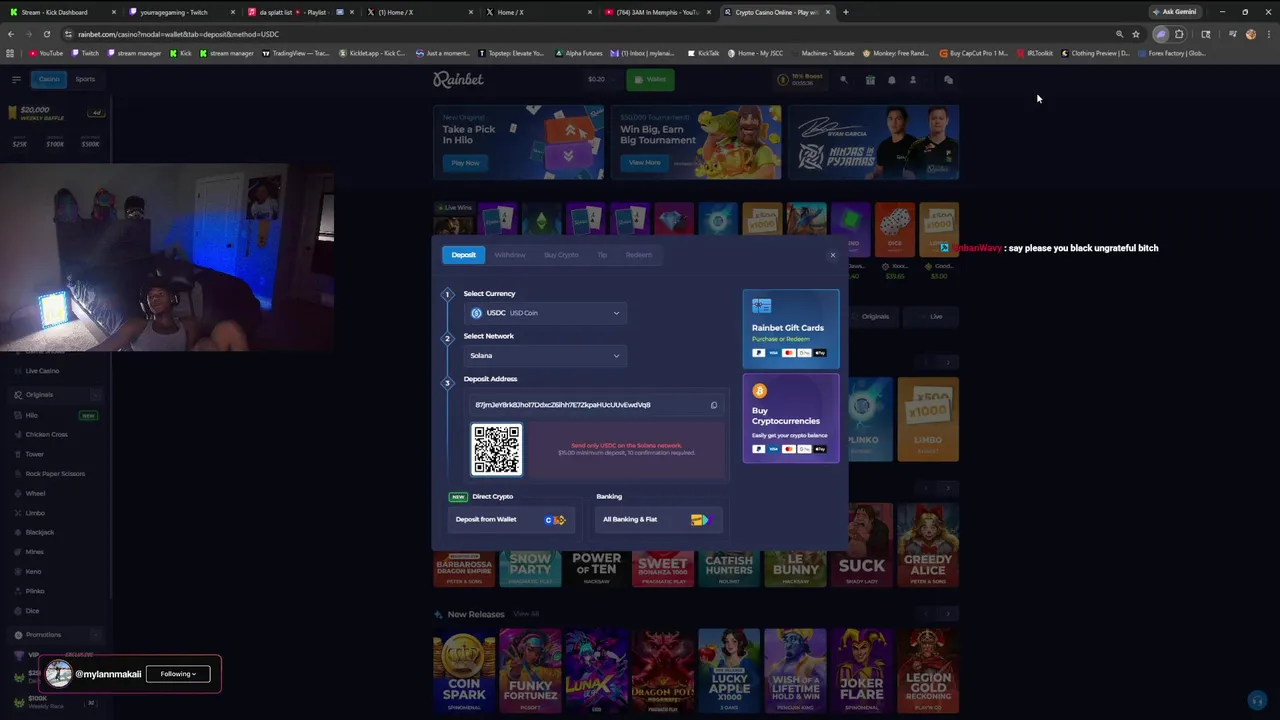Click the Ask Gemini button
1280x720 pixels.
[x=1174, y=12]
